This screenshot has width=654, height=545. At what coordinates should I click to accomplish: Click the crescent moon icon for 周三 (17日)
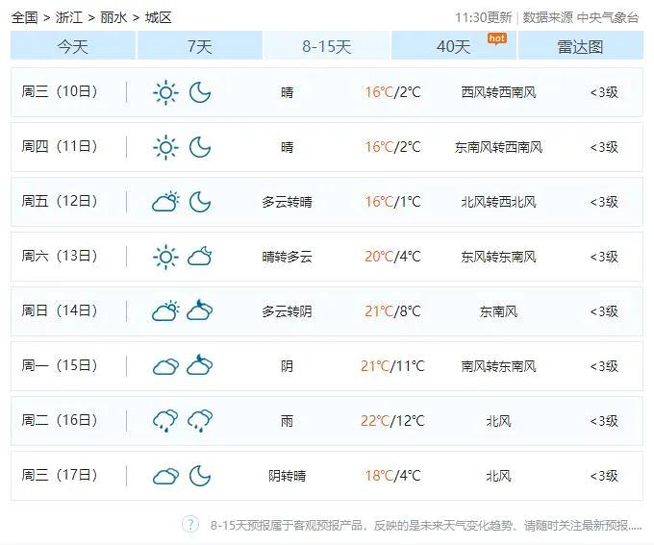(x=200, y=475)
